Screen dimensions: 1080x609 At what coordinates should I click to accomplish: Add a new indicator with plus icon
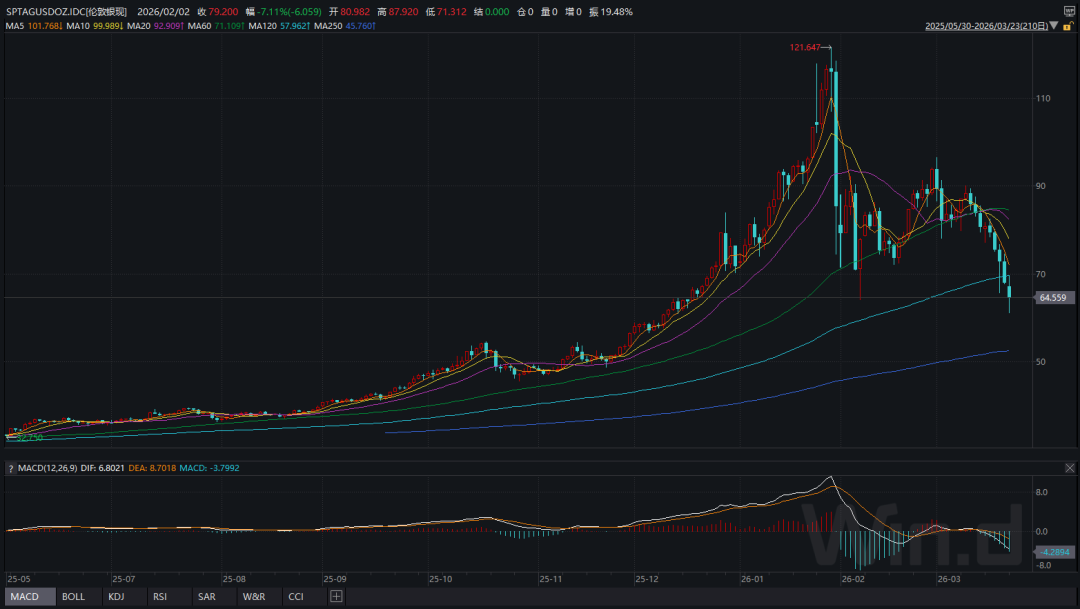click(336, 597)
